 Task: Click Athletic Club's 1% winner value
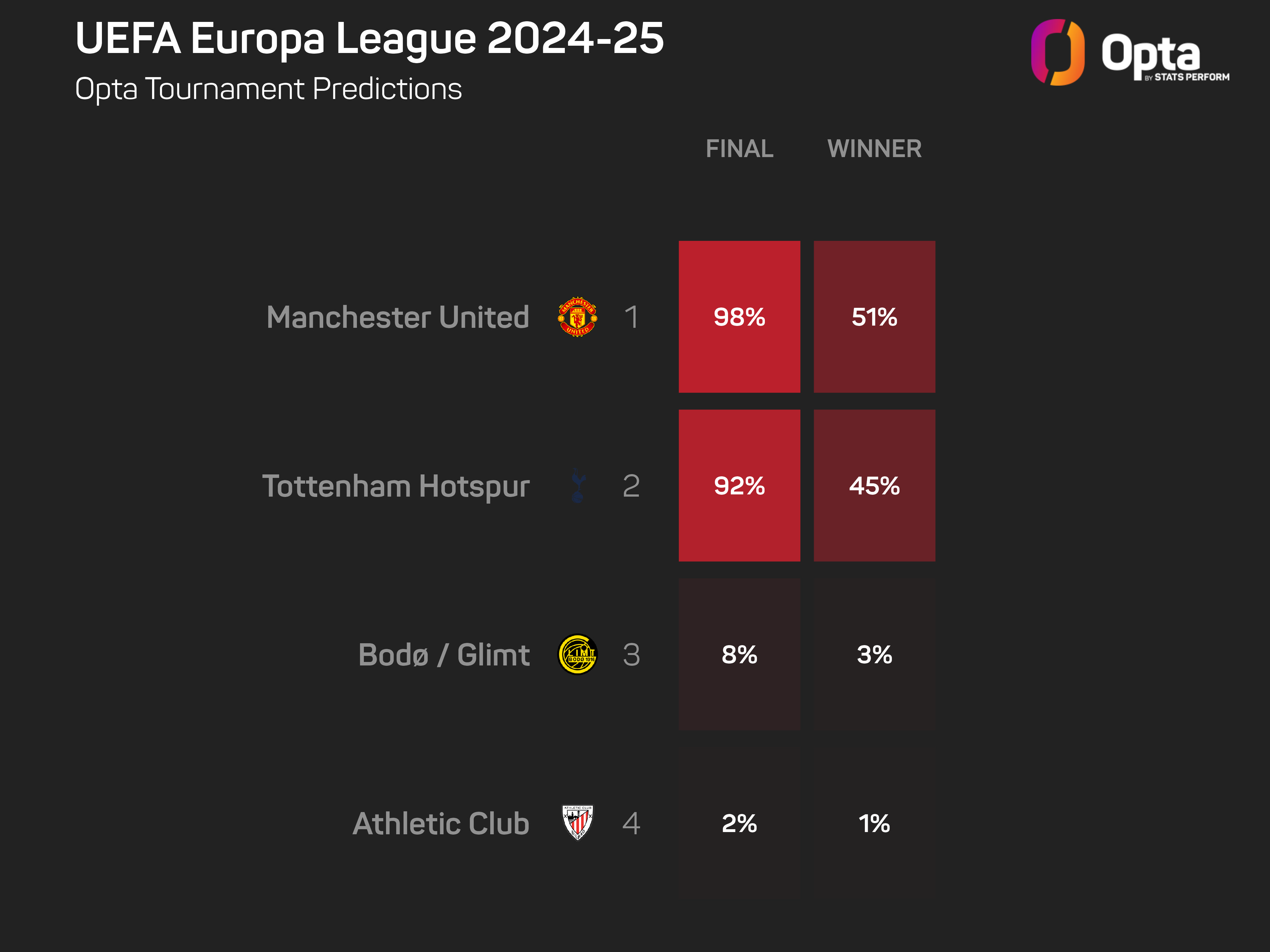(874, 823)
